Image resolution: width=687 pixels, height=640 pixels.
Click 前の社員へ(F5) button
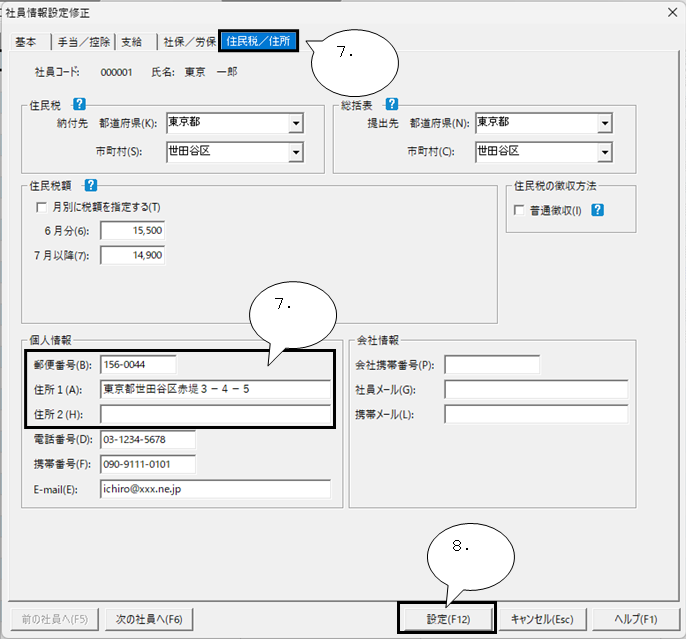[x=55, y=619]
